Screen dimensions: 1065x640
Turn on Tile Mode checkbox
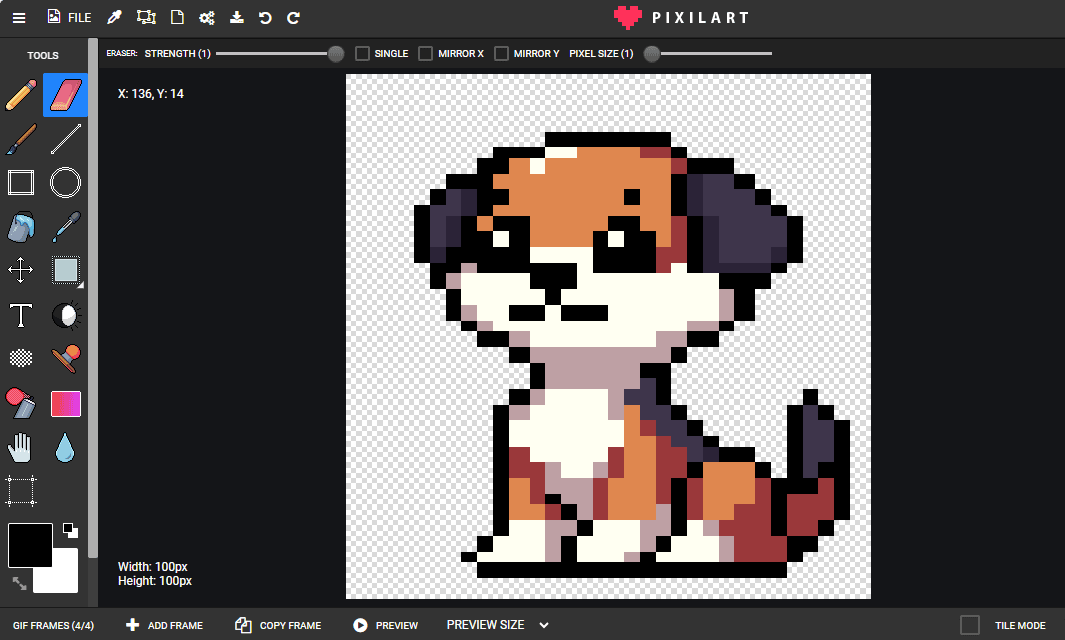point(969,625)
